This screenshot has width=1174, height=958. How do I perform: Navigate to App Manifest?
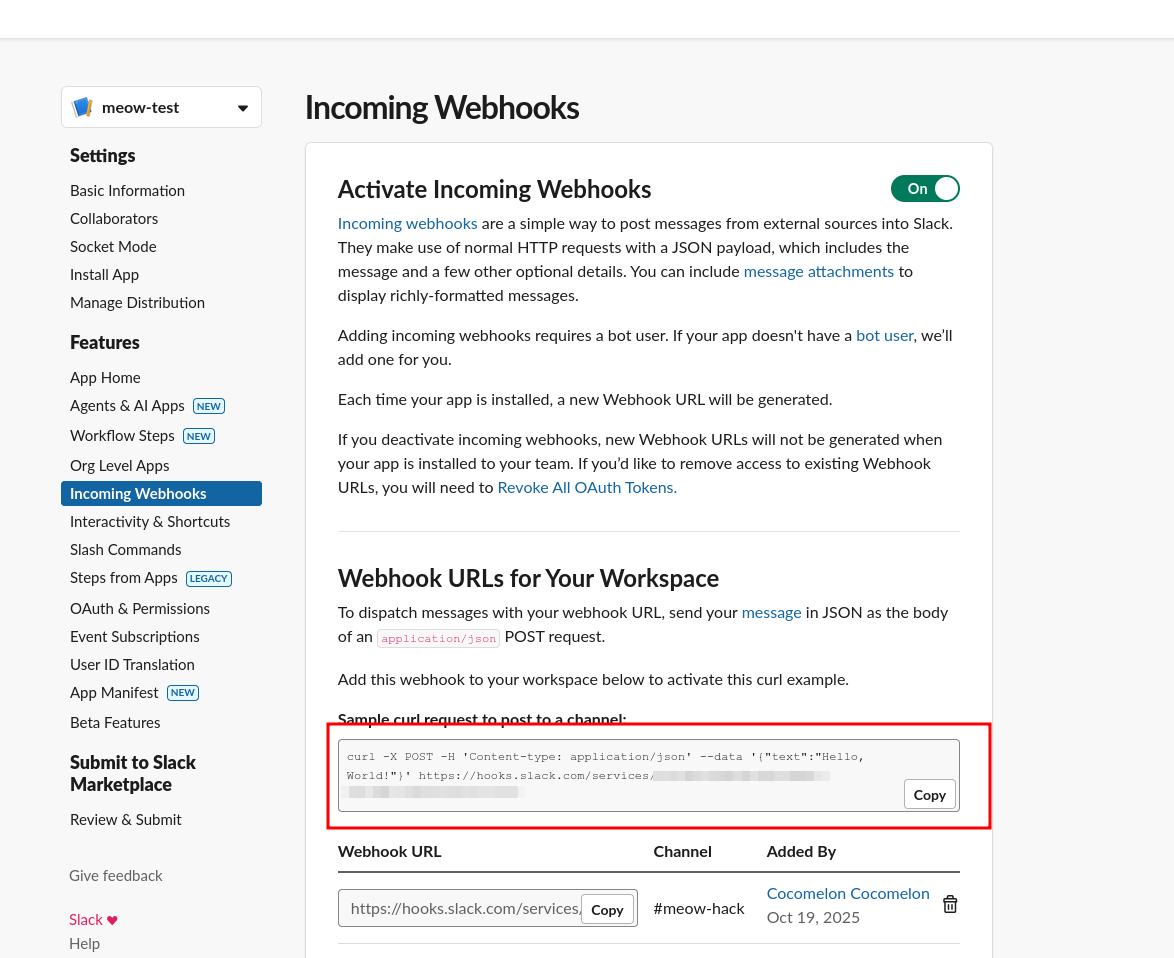(114, 692)
